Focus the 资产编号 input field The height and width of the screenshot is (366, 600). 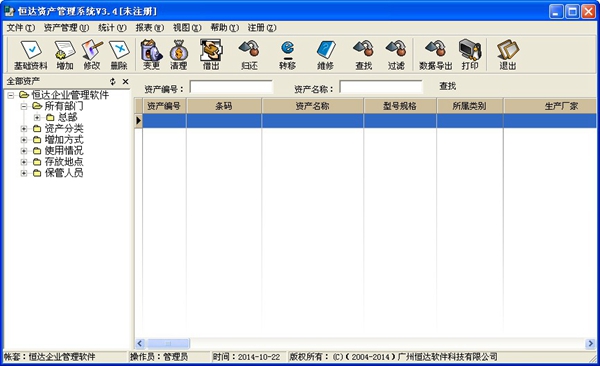[232, 87]
